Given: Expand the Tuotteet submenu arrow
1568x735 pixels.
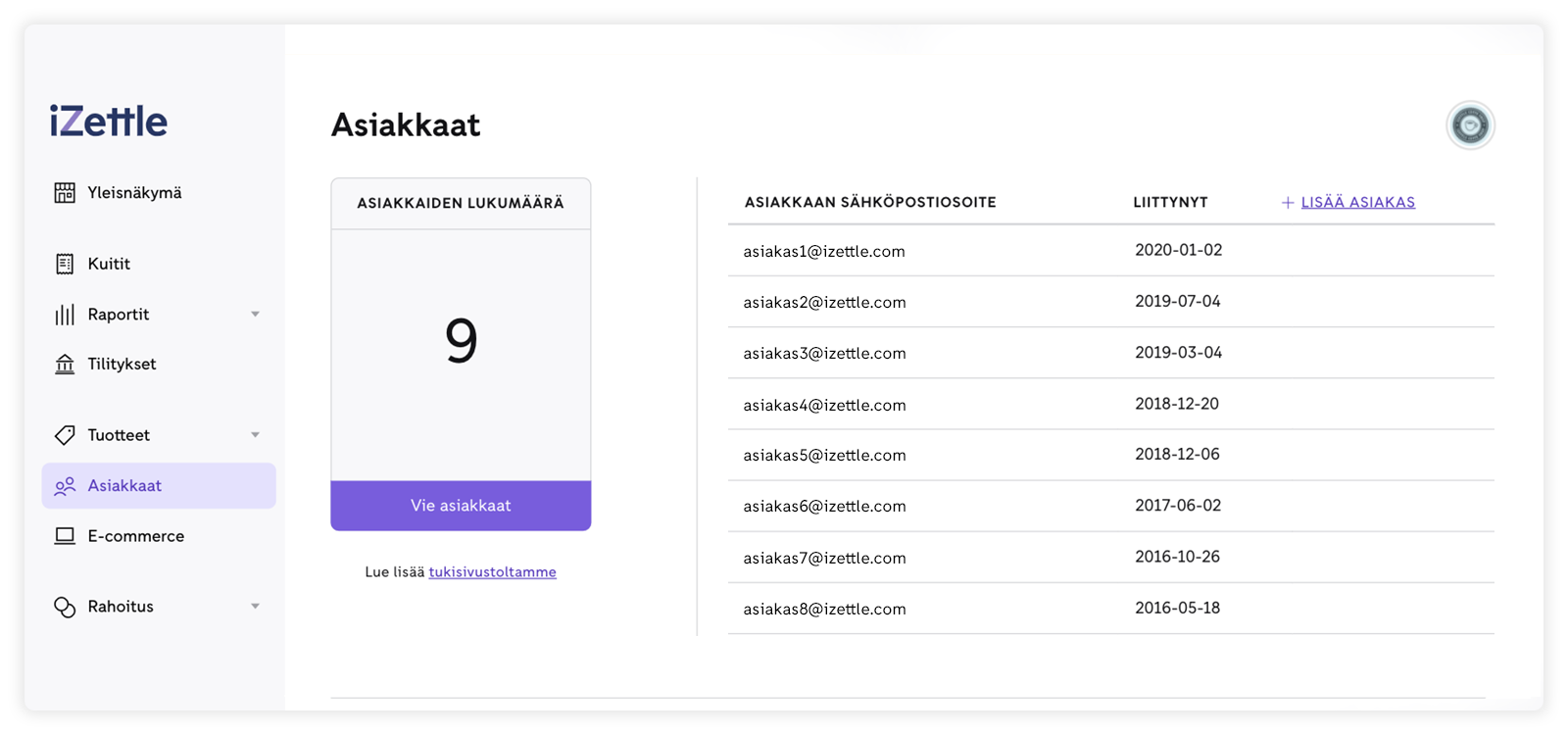Looking at the screenshot, I should point(255,435).
